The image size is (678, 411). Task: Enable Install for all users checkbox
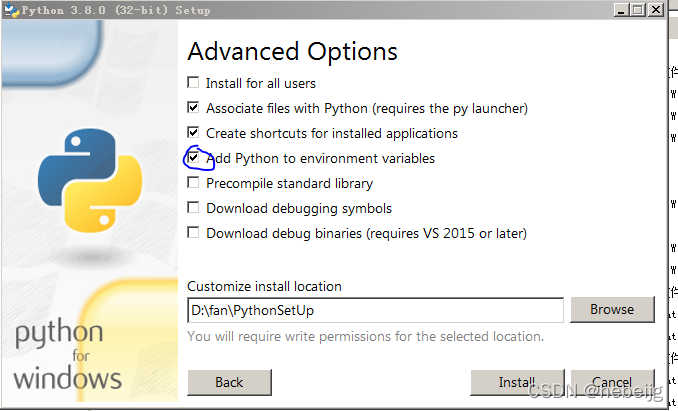(193, 82)
